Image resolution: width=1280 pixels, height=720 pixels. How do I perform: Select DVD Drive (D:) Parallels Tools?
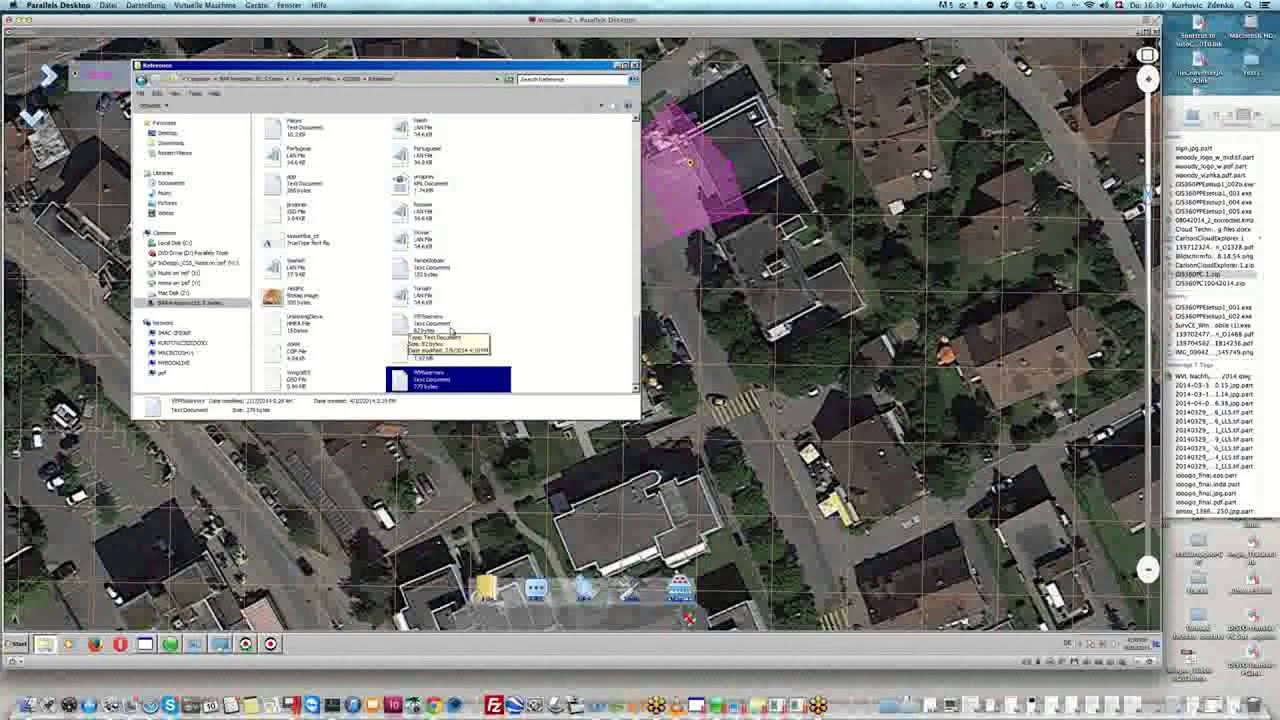click(192, 253)
